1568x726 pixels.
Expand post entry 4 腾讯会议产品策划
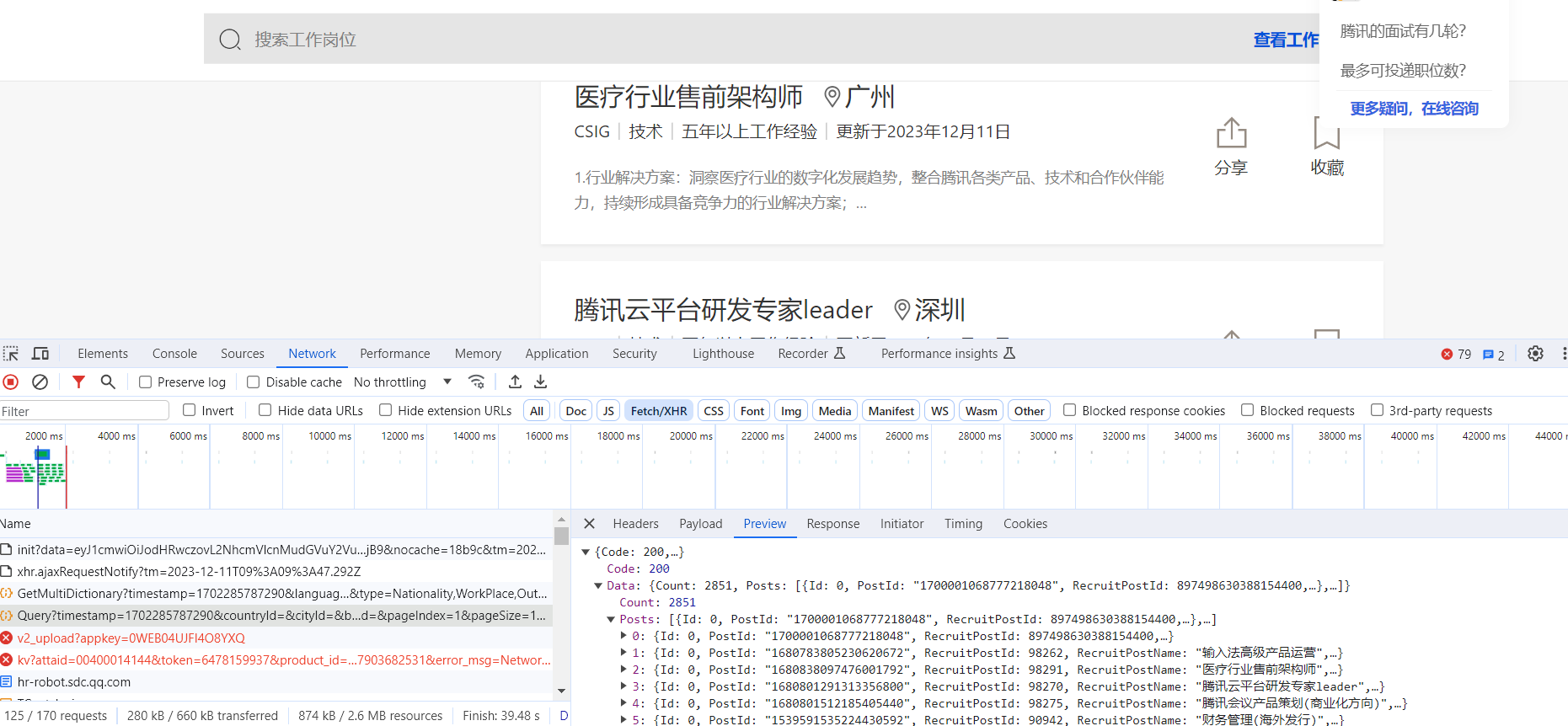pos(623,703)
